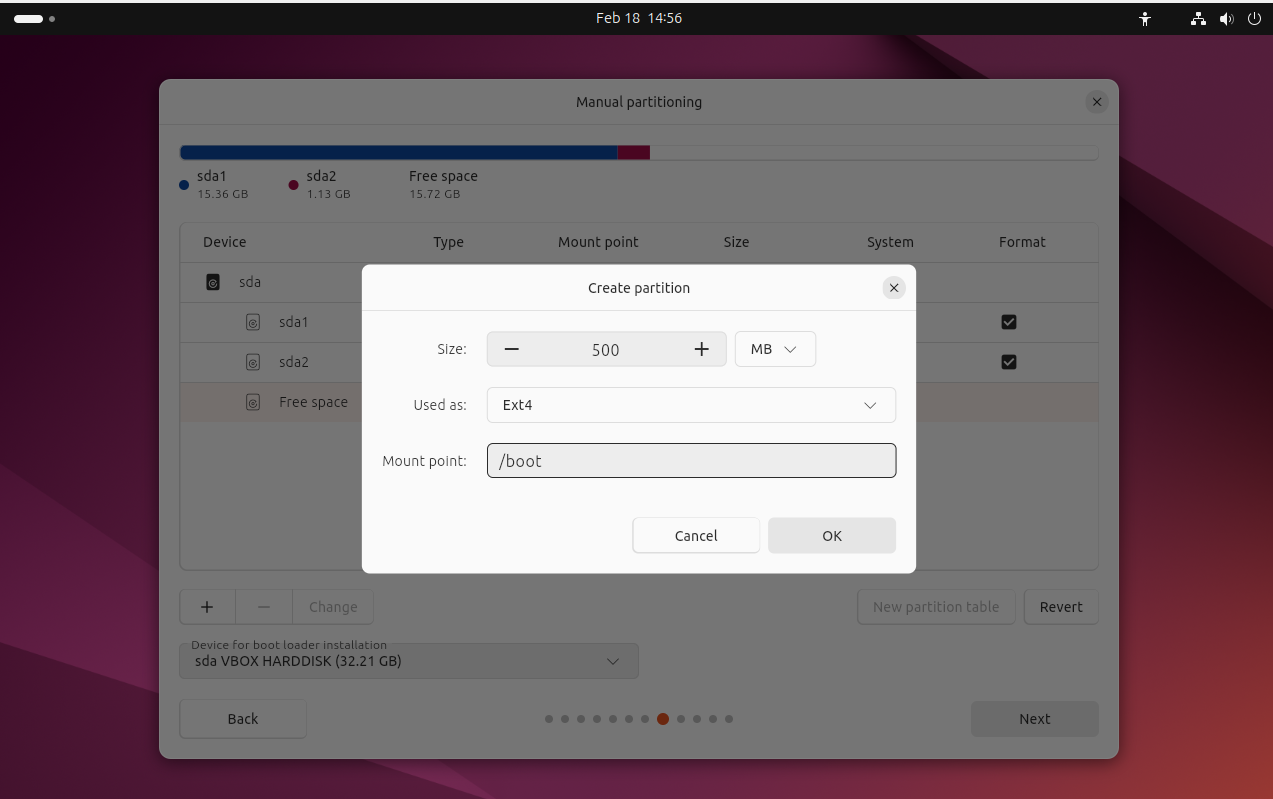Select the sda1 partition row
Image resolution: width=1273 pixels, height=799 pixels.
[x=639, y=322]
